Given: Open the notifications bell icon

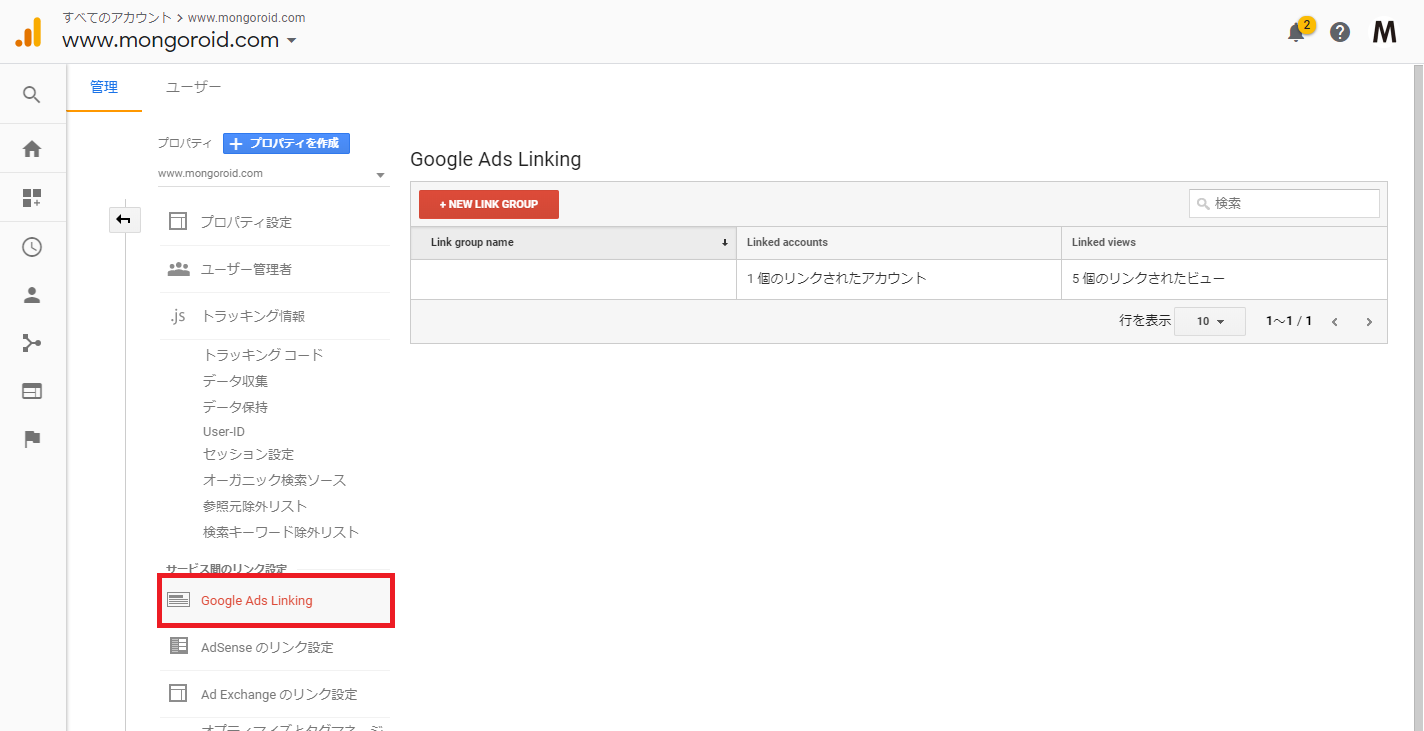Looking at the screenshot, I should (1296, 32).
